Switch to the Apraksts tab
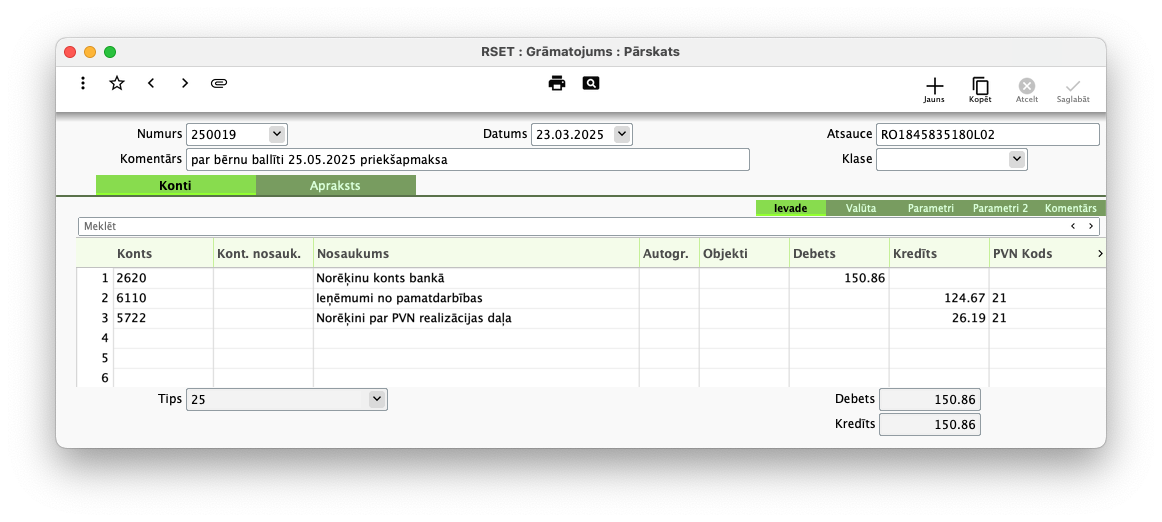 (336, 185)
